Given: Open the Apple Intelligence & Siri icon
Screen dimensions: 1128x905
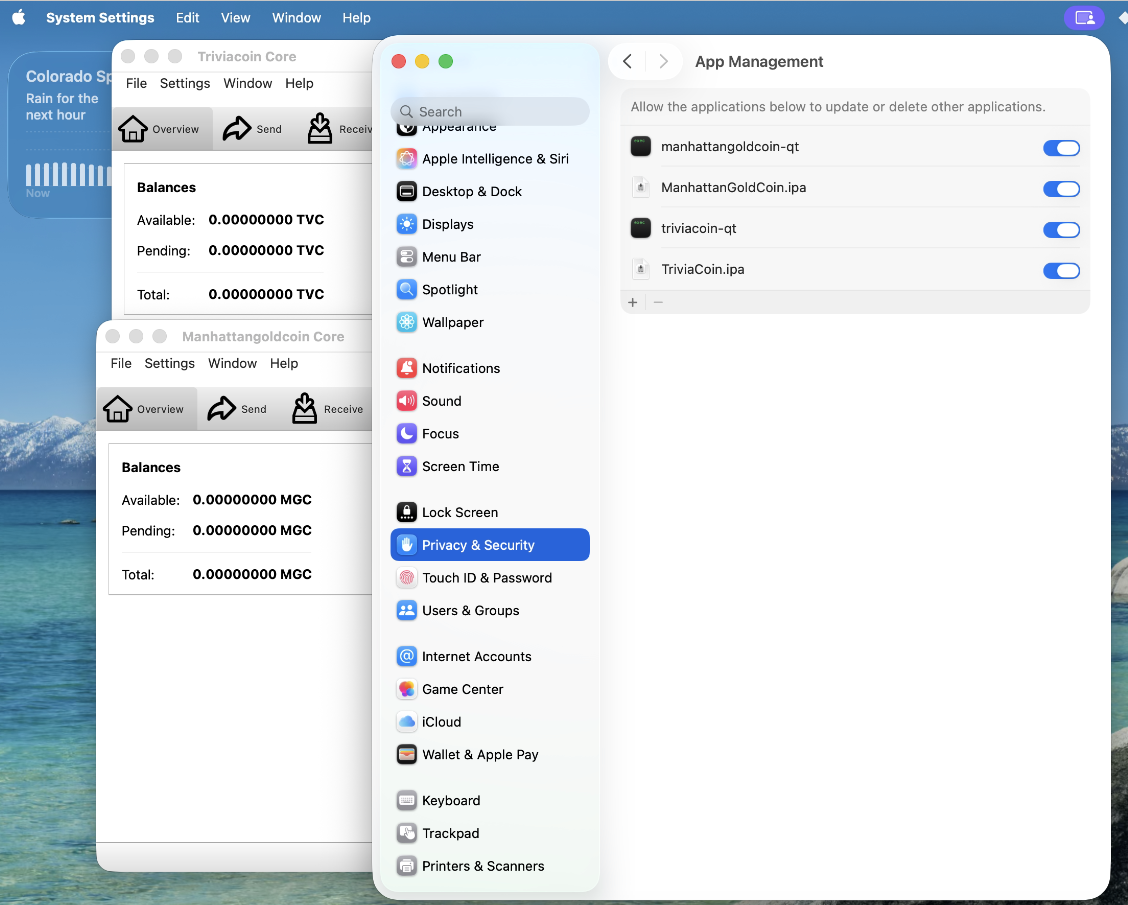Looking at the screenshot, I should tap(406, 159).
